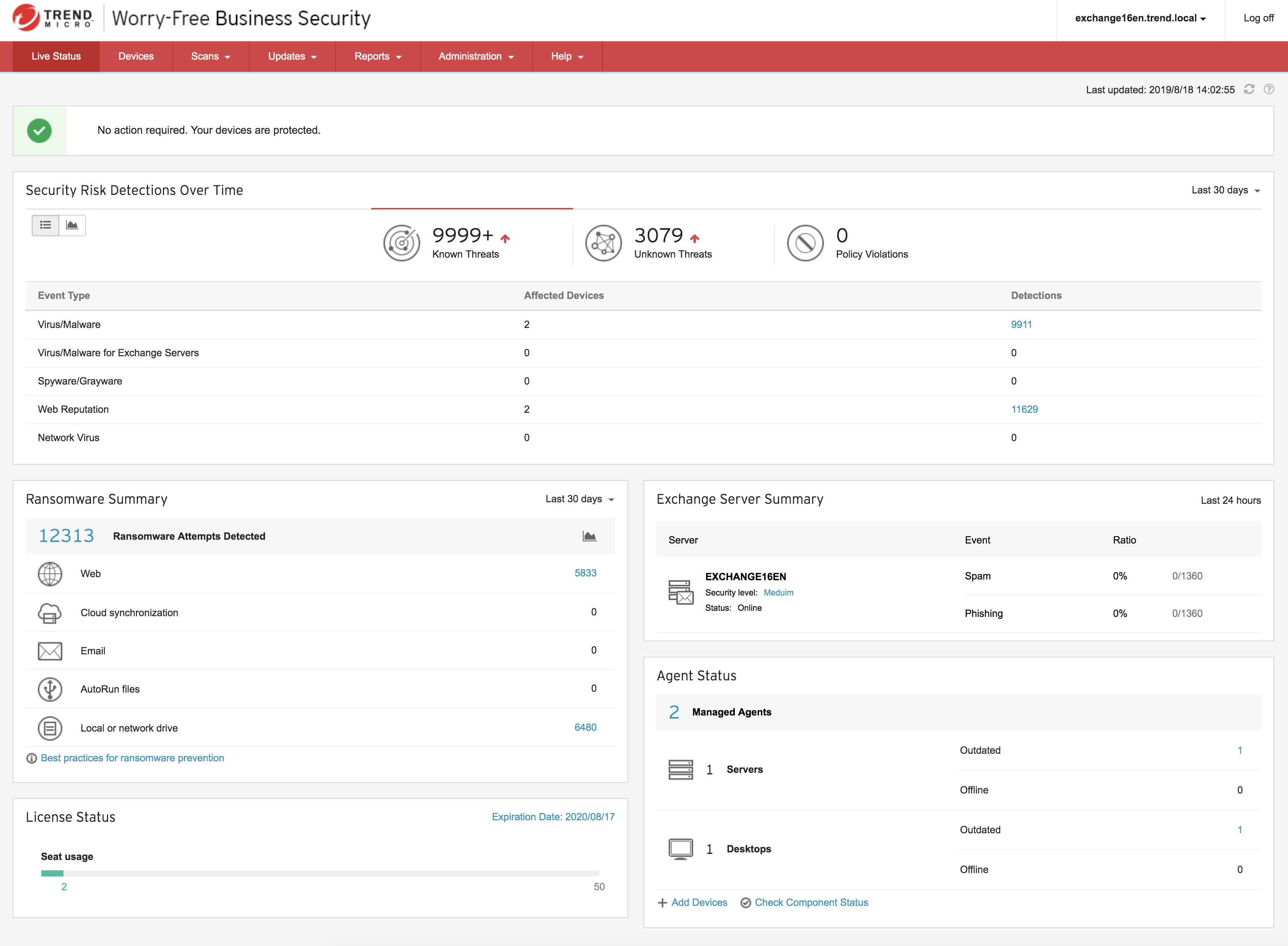This screenshot has width=1288, height=946.
Task: Select the Policy Violations 0 tab
Action: 875,243
